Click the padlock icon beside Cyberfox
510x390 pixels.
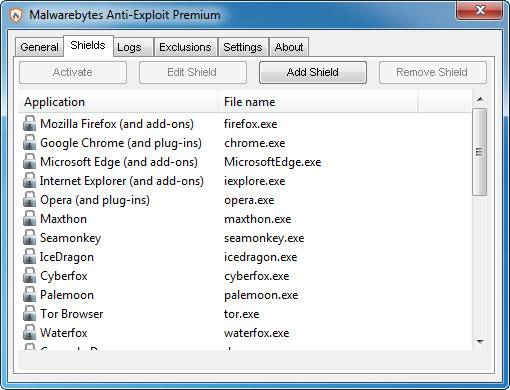[29, 276]
